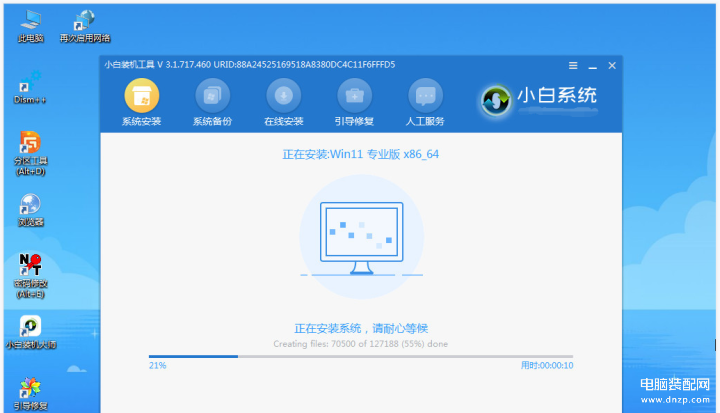The image size is (720, 413).
Task: Select the 引导修复 toolbar briefcase icon
Action: tap(354, 102)
